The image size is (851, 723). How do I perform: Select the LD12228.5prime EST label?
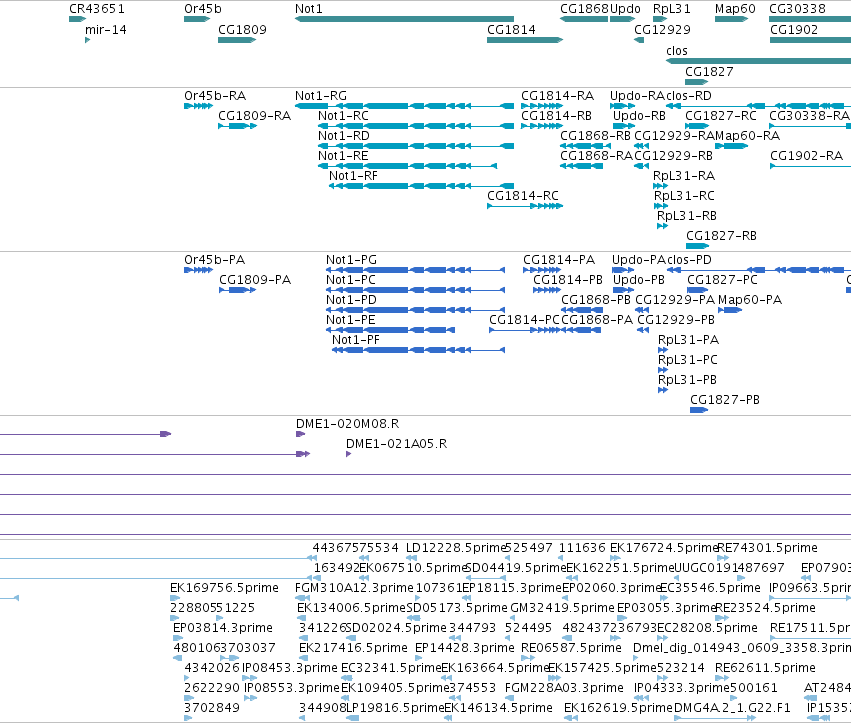[x=455, y=548]
